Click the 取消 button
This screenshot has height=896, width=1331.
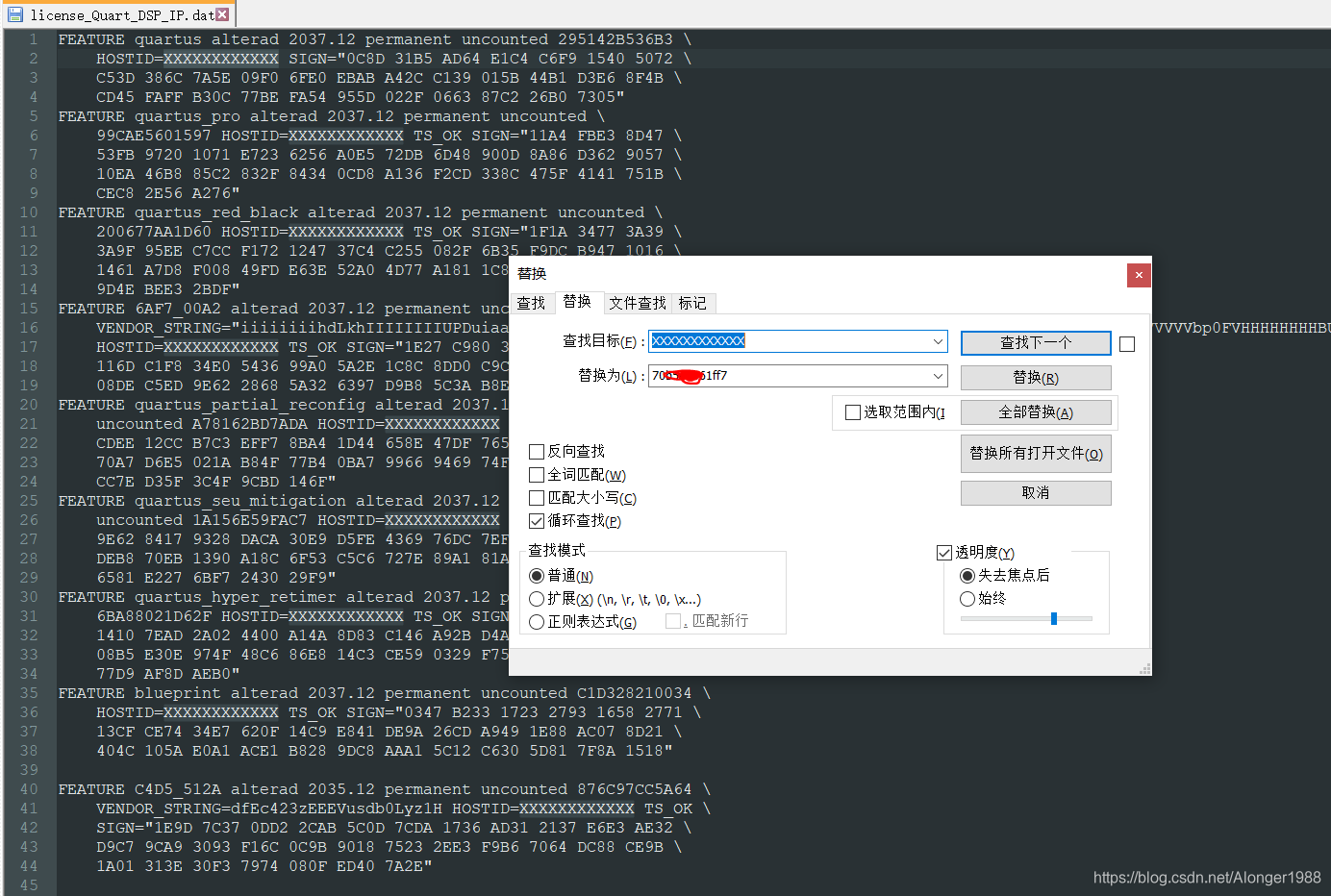pos(1036,492)
